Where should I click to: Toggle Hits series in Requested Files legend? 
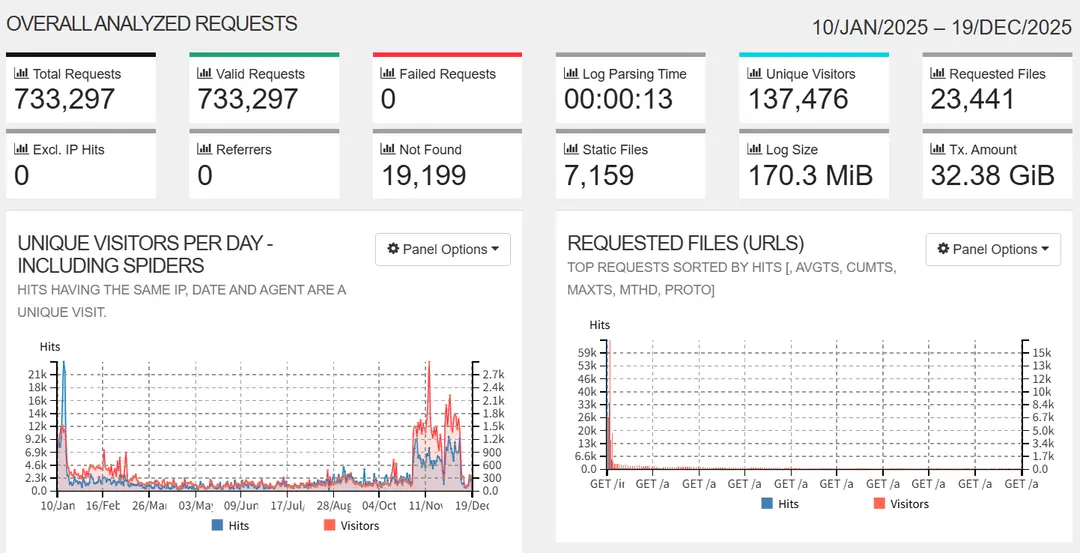tap(780, 504)
